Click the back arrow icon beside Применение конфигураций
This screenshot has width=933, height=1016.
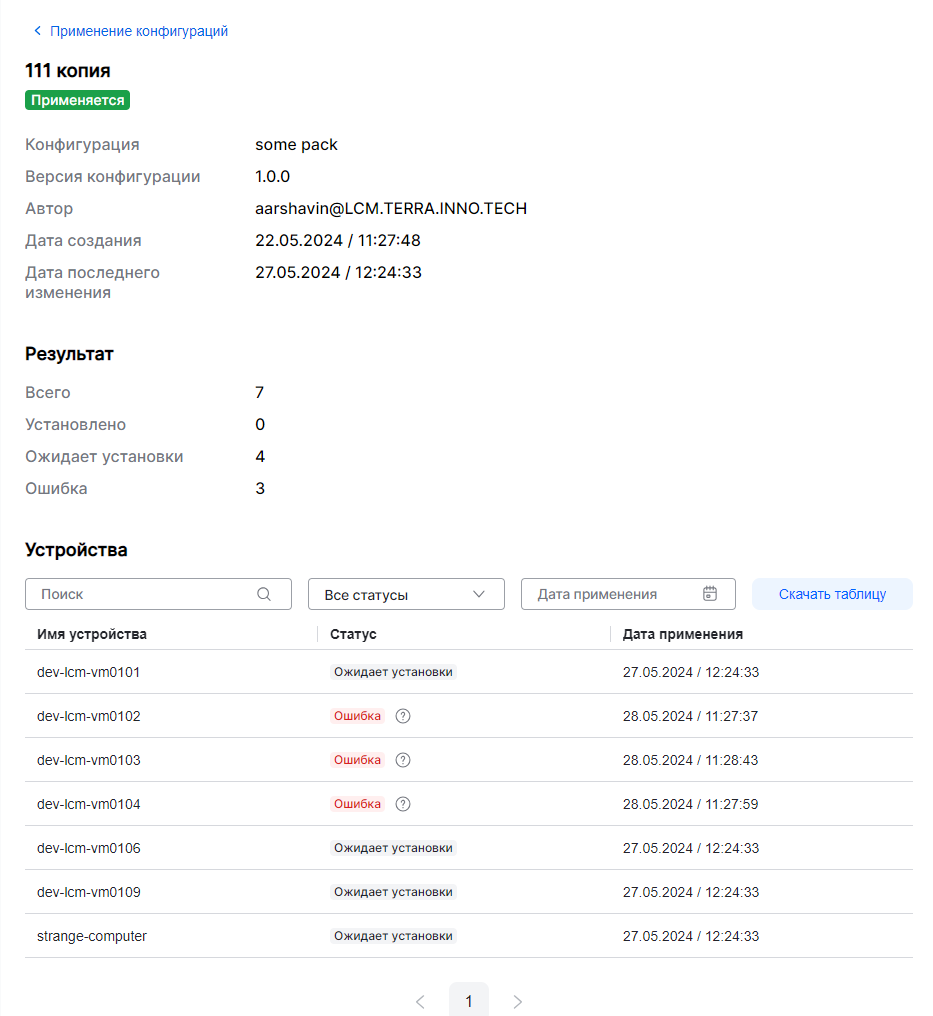coord(38,31)
